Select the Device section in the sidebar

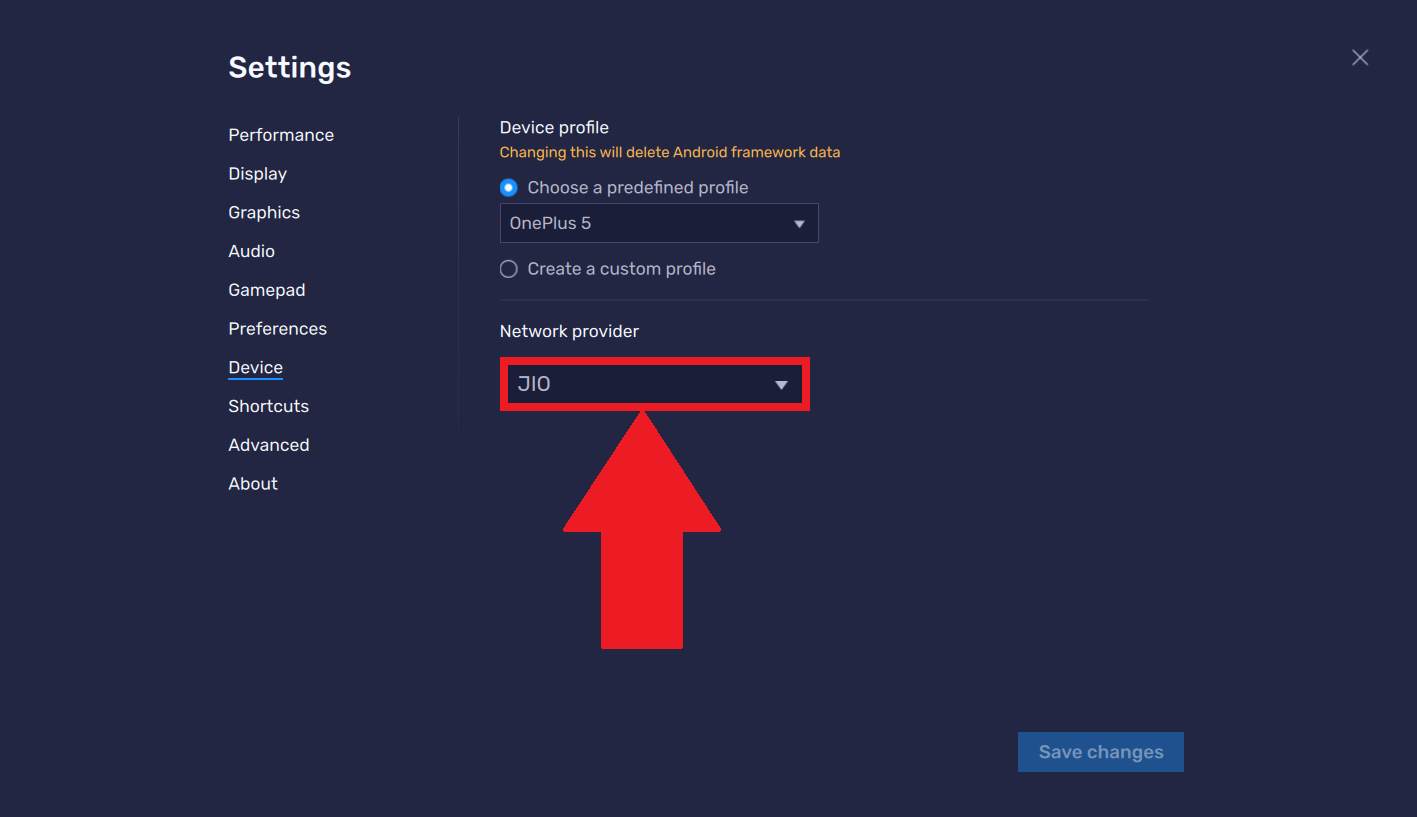tap(255, 368)
